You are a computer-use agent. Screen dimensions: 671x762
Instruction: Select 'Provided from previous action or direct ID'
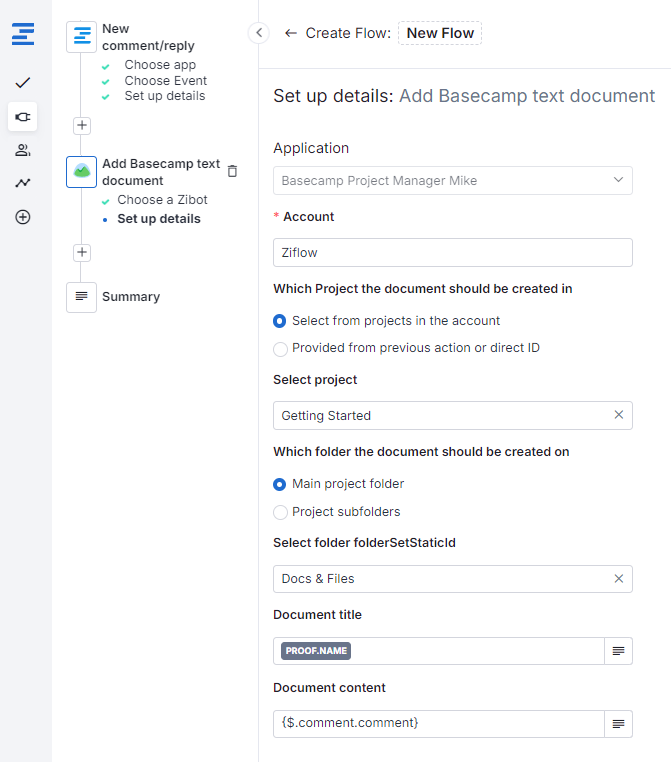pyautogui.click(x=280, y=348)
